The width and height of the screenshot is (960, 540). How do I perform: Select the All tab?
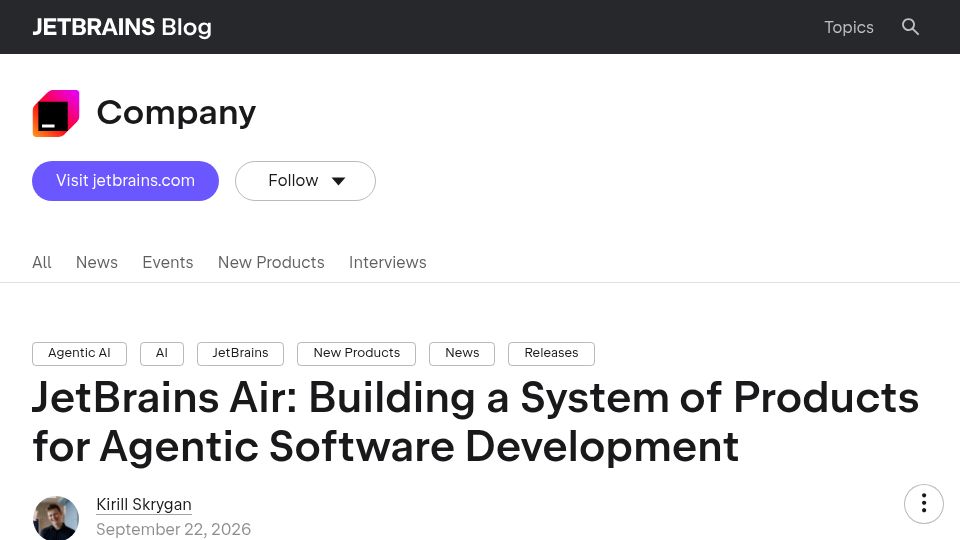[42, 262]
